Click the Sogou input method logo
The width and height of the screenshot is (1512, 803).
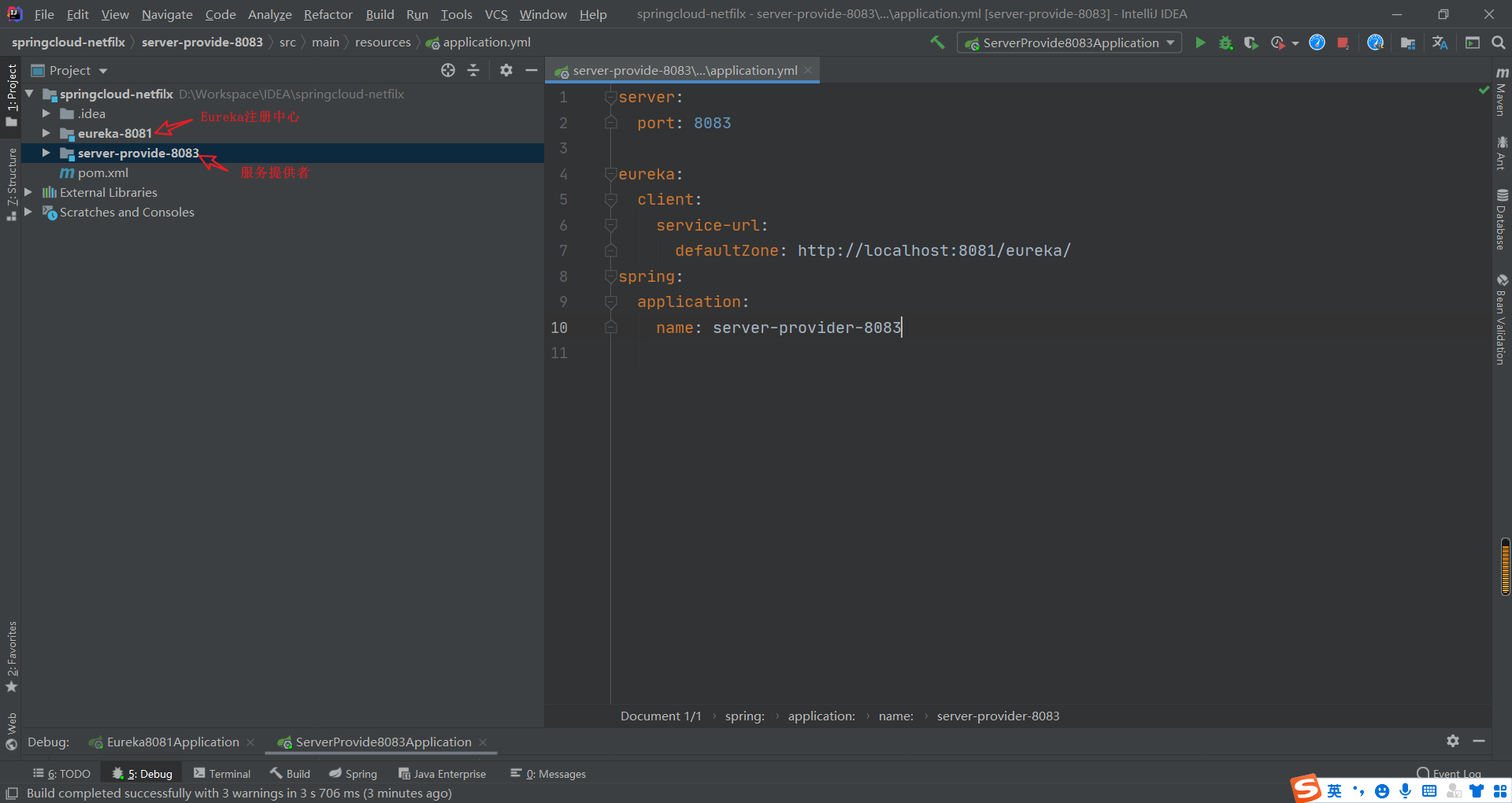(x=1306, y=788)
